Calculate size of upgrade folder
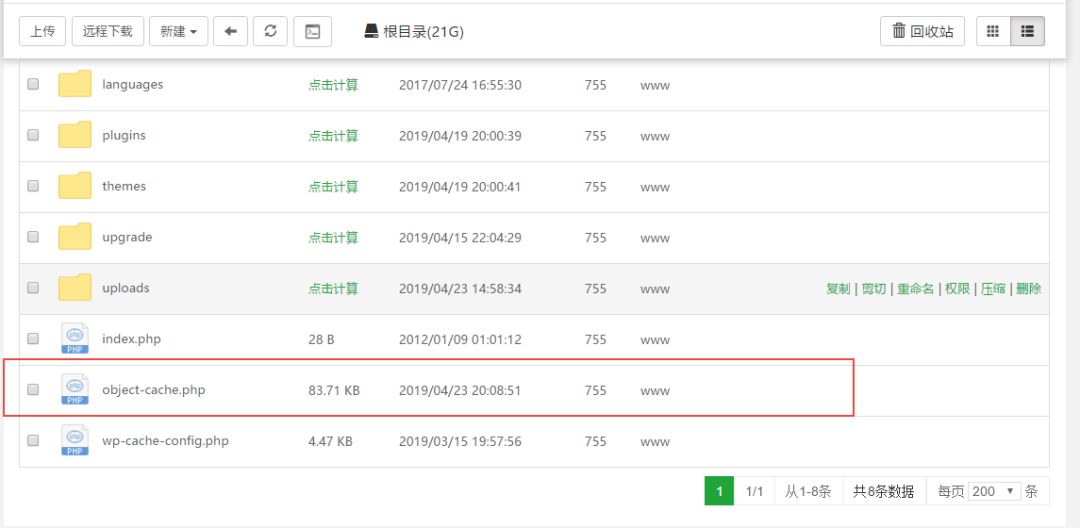Screen dimensions: 1080x528 coord(333,238)
